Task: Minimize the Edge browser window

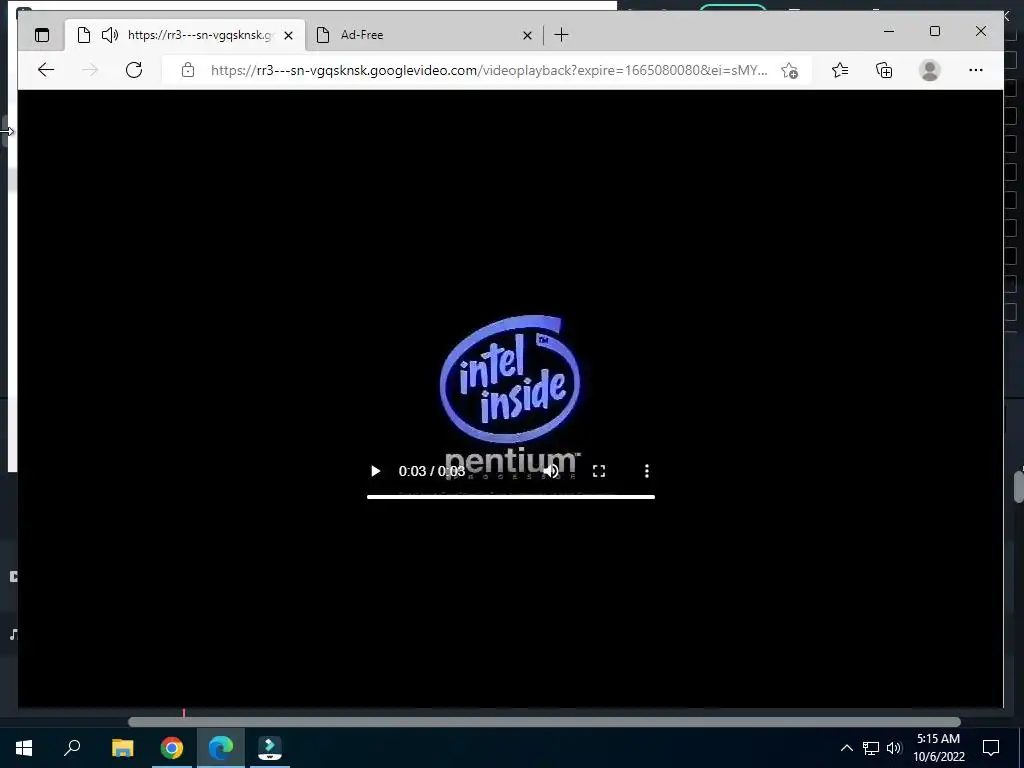Action: point(889,31)
